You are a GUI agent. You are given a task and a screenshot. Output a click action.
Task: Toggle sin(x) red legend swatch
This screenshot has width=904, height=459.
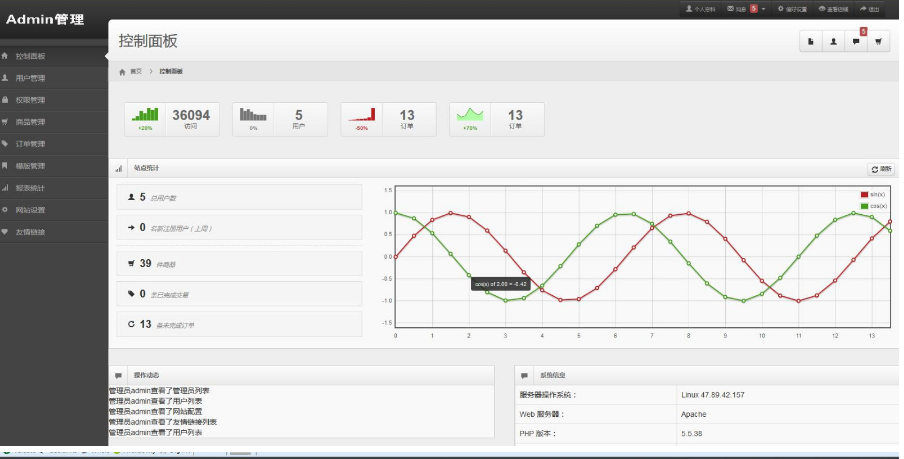coord(864,195)
